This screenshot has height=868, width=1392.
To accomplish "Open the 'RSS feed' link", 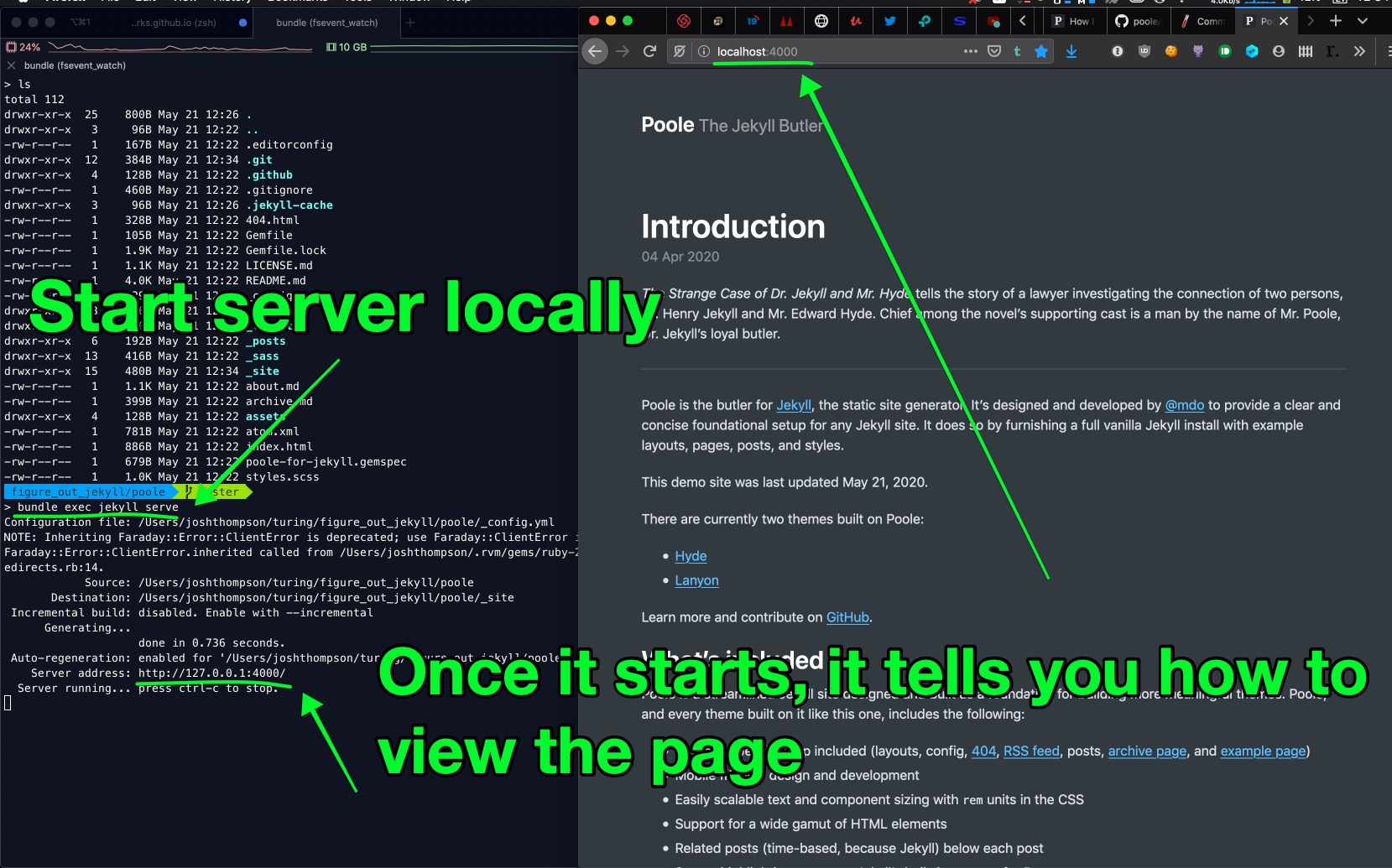I will pos(1031,751).
